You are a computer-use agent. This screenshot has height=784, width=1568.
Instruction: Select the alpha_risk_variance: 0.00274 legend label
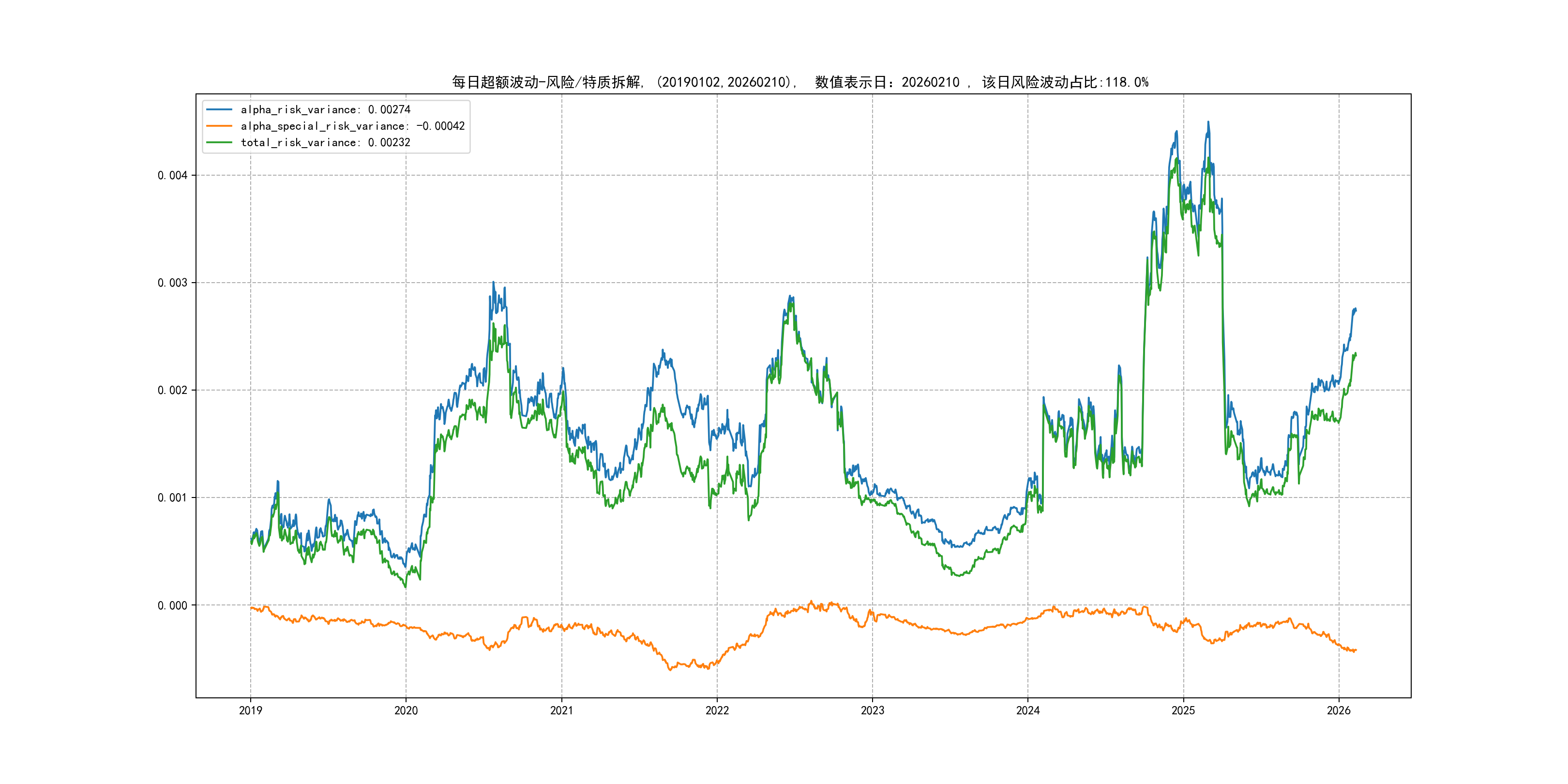326,109
